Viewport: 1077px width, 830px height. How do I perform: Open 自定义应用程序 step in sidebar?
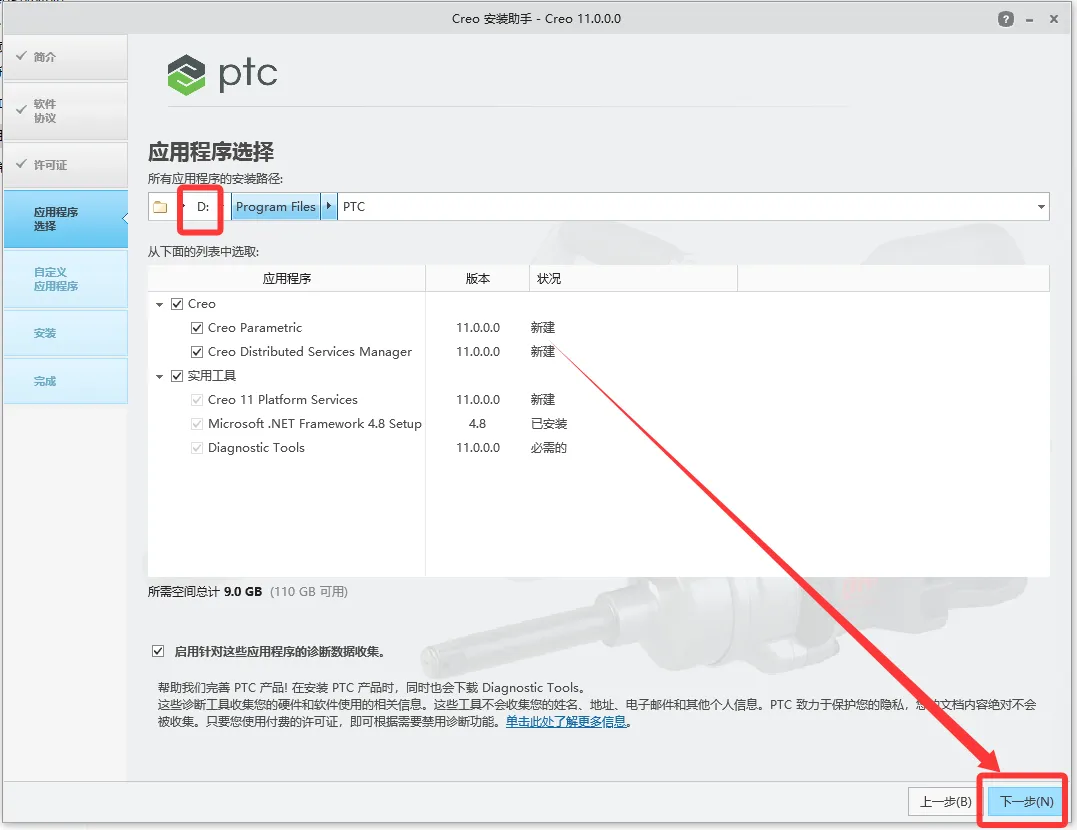[x=66, y=279]
